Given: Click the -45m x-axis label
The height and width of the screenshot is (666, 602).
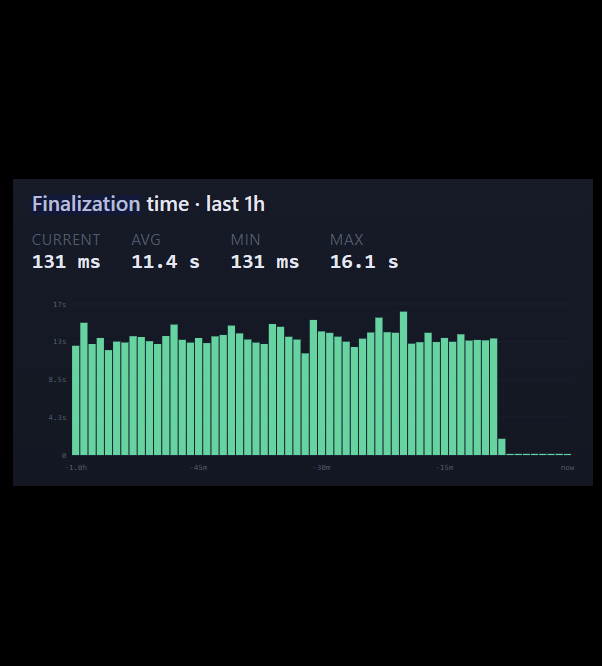Looking at the screenshot, I should (198, 468).
